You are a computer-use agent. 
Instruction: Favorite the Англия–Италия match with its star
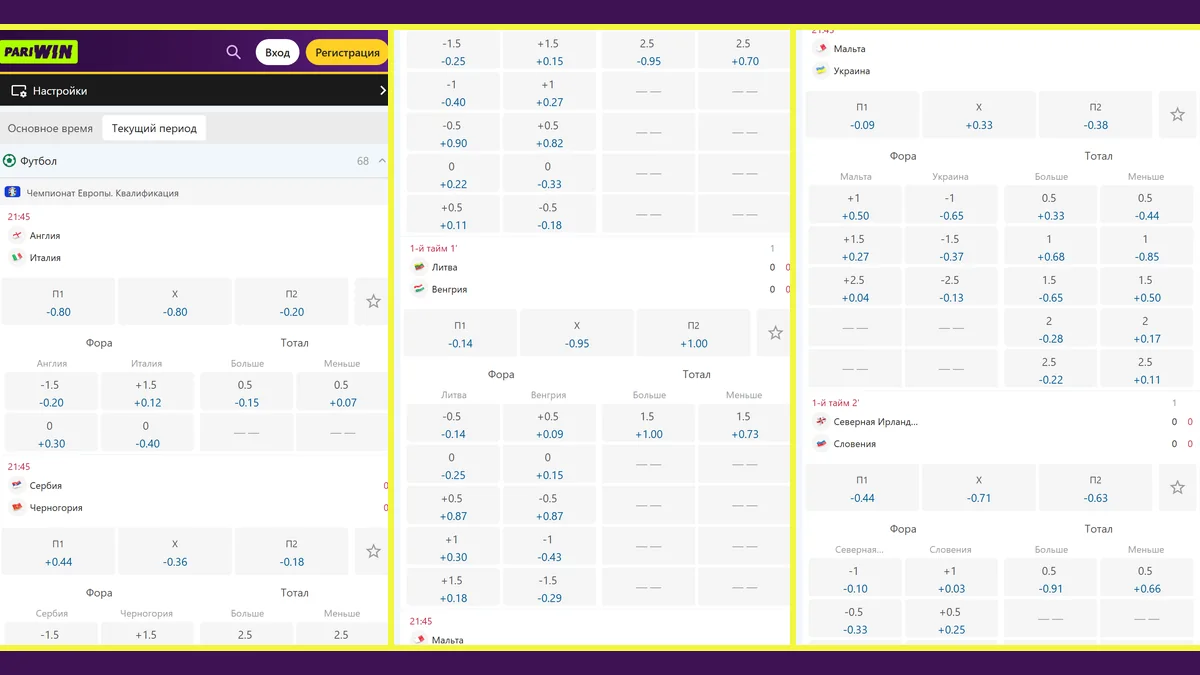[x=373, y=301]
